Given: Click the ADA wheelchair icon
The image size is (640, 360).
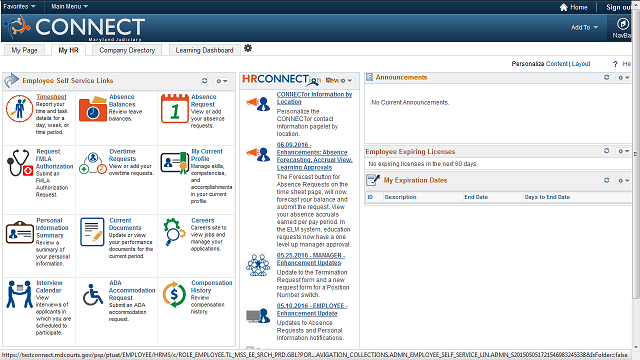Looking at the screenshot, I should coord(93,295).
